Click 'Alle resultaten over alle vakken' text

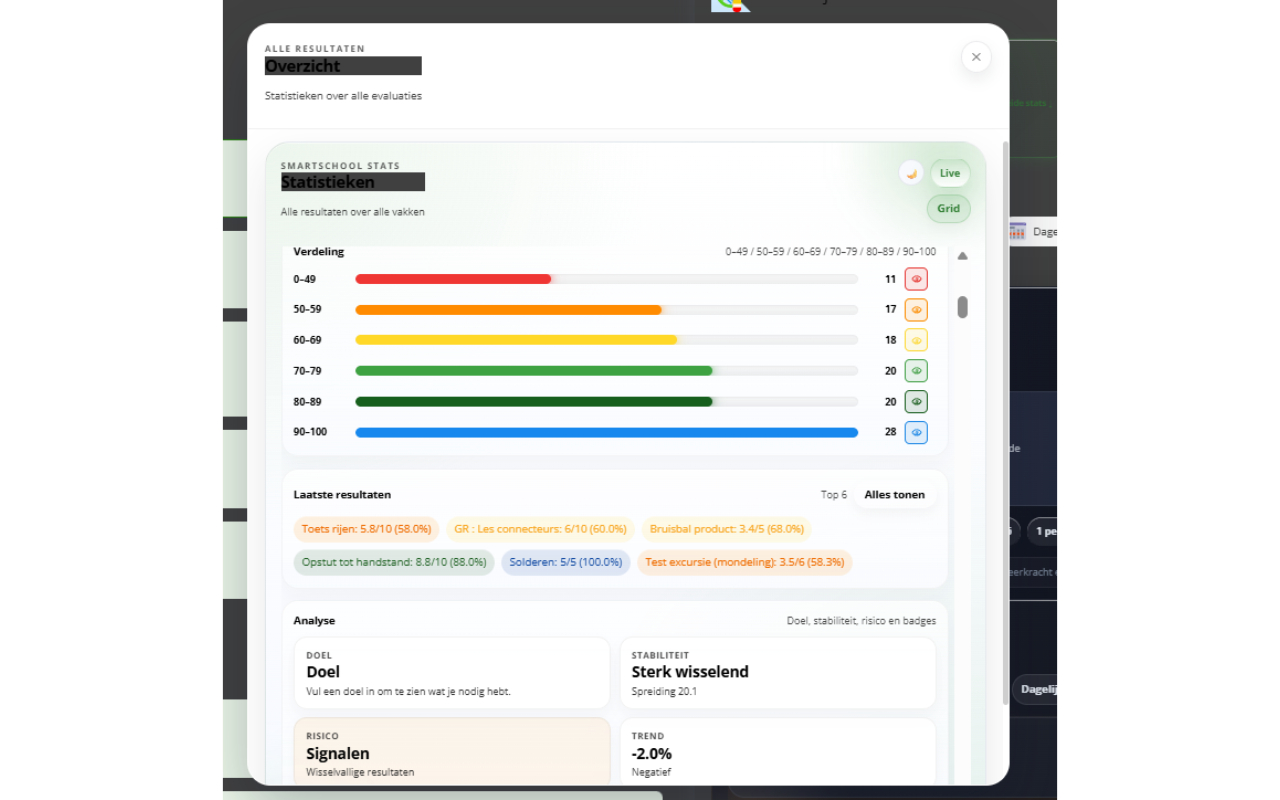tap(353, 212)
